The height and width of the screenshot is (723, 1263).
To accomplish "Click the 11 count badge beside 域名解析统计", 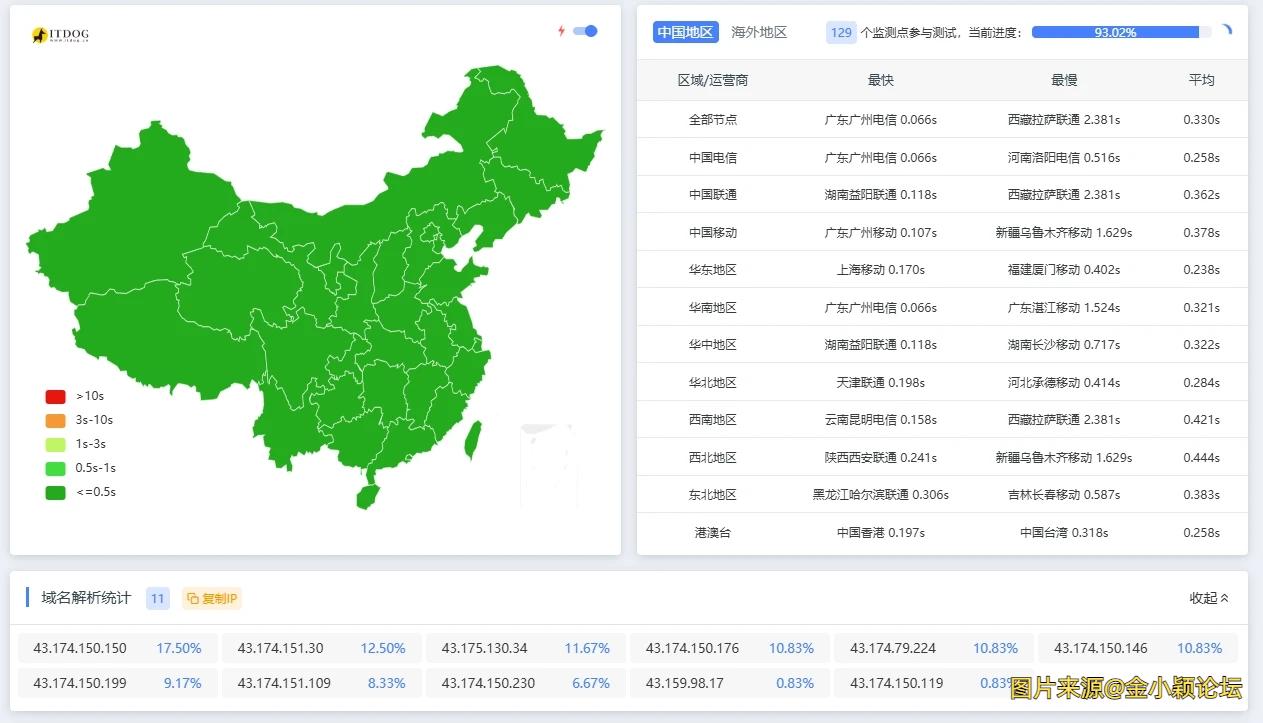I will pyautogui.click(x=157, y=598).
